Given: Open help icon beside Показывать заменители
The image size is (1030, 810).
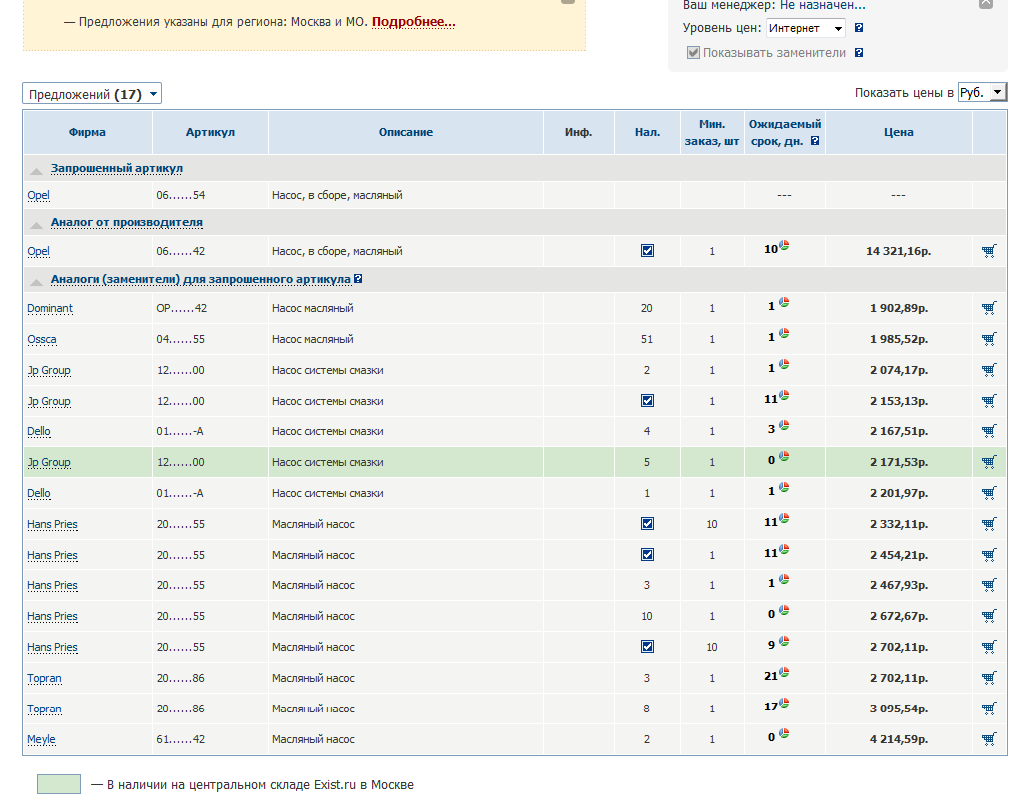Looking at the screenshot, I should click(859, 53).
